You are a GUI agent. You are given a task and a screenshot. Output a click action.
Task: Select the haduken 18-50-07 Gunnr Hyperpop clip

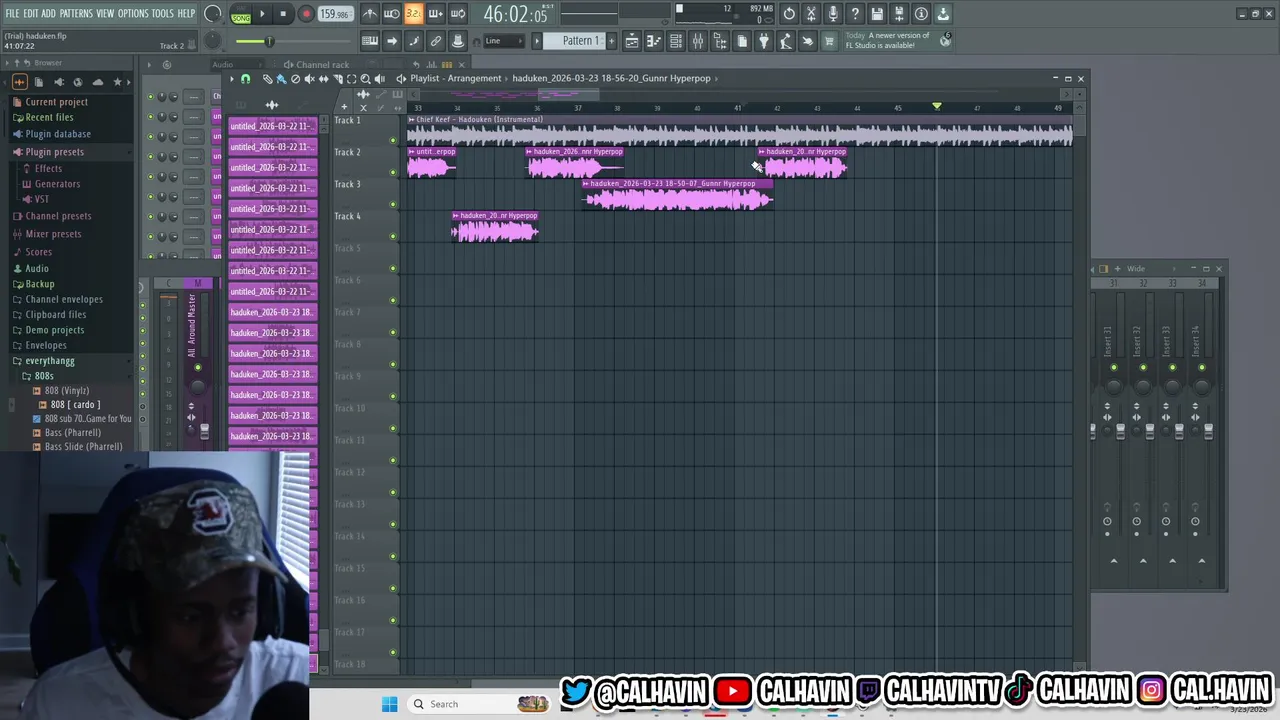coord(677,195)
